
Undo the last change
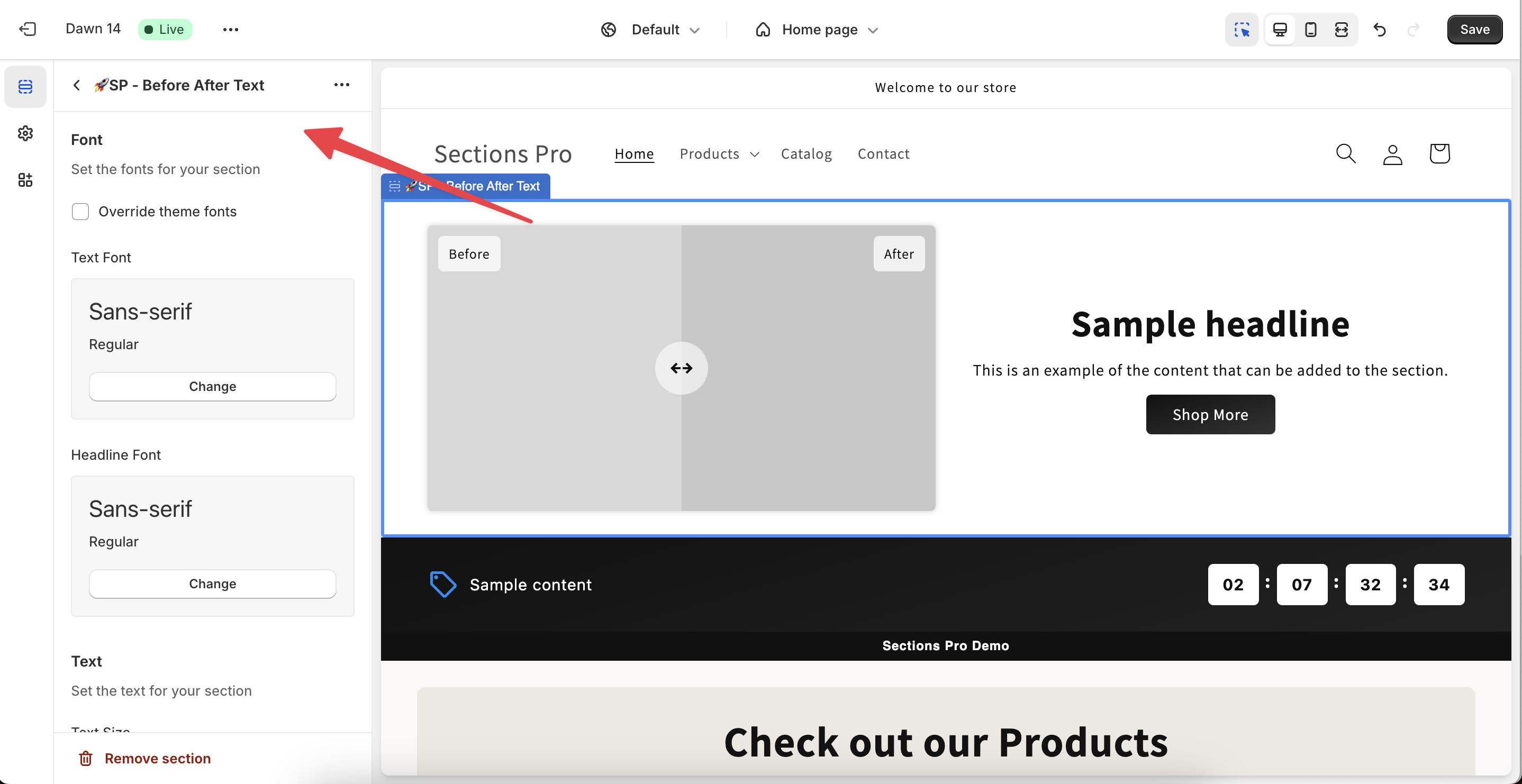coord(1380,29)
